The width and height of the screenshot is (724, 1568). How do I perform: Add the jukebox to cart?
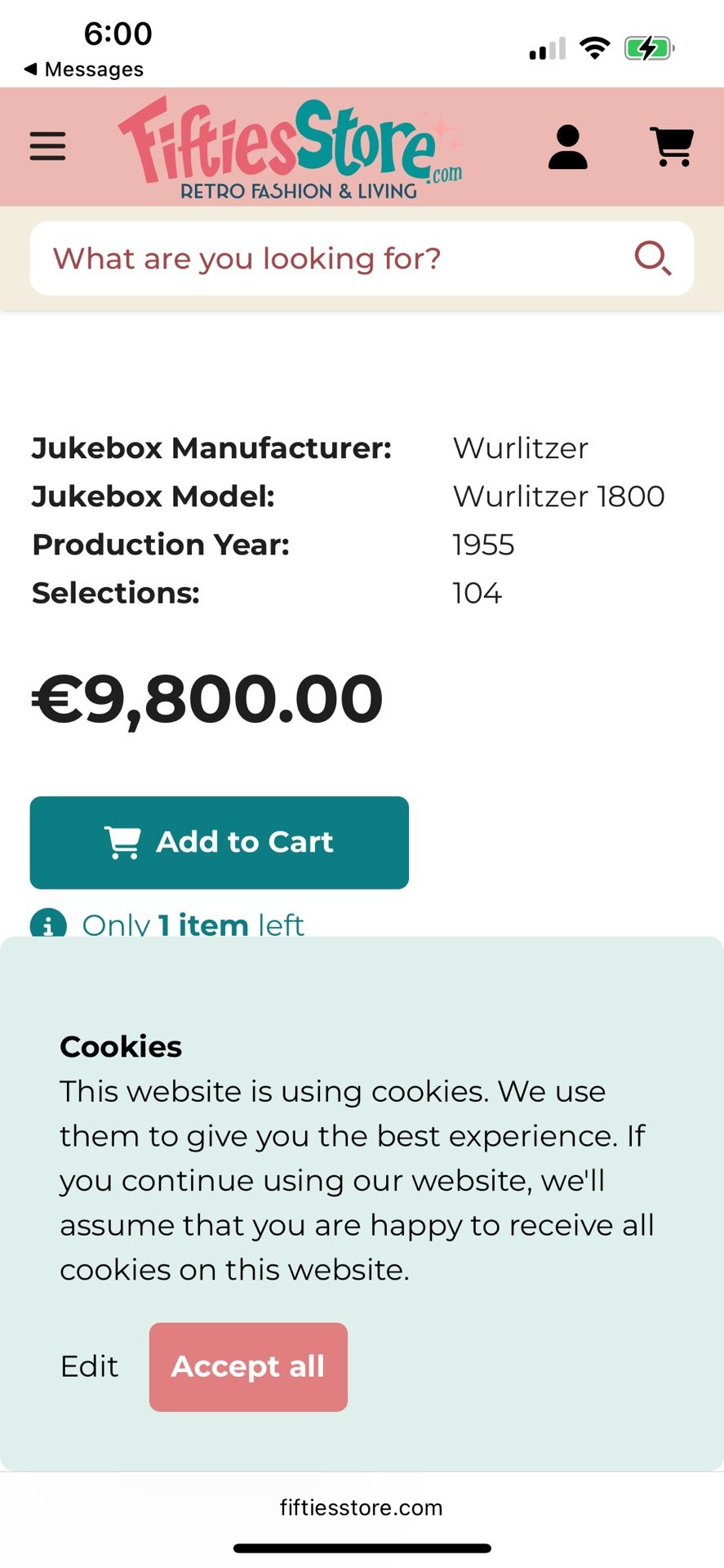(x=219, y=842)
